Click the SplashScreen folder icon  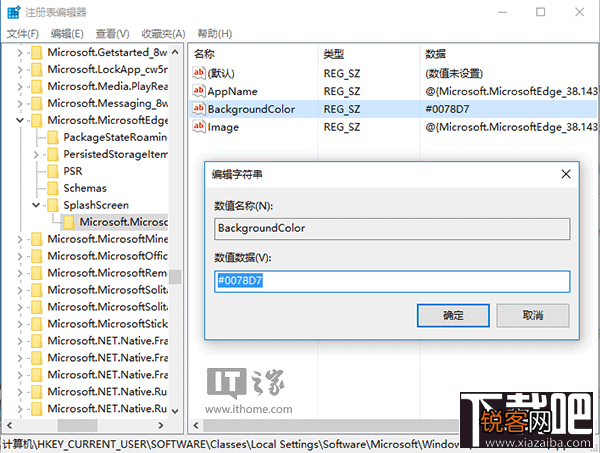tap(53, 205)
